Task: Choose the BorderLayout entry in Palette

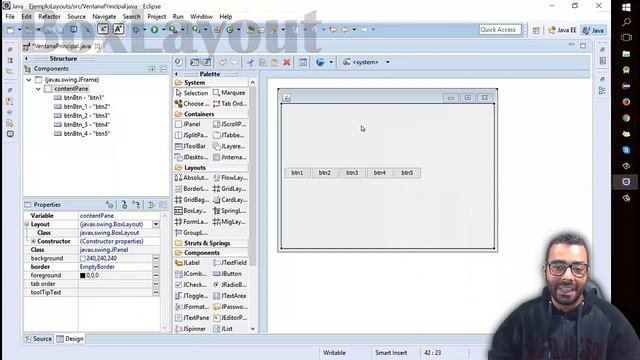Action: [191, 189]
